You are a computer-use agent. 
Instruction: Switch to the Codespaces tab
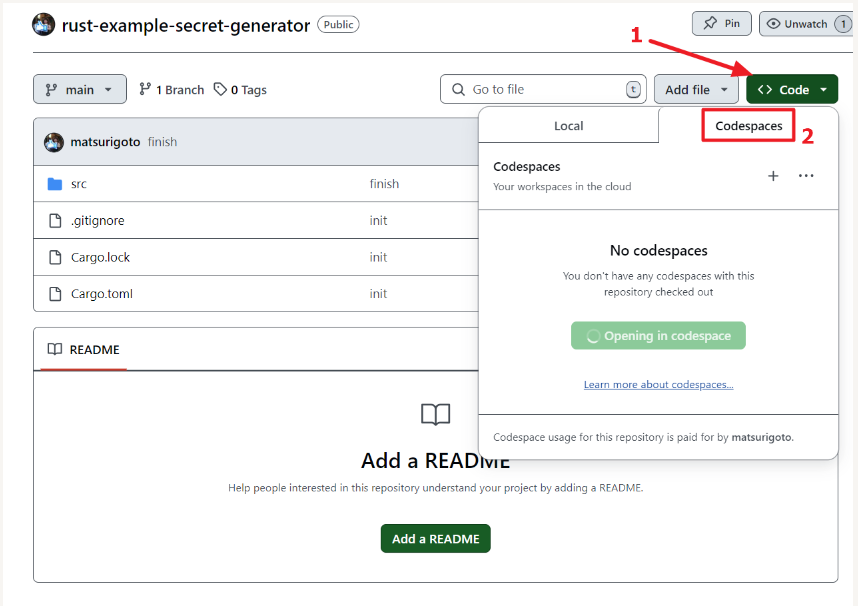[749, 126]
